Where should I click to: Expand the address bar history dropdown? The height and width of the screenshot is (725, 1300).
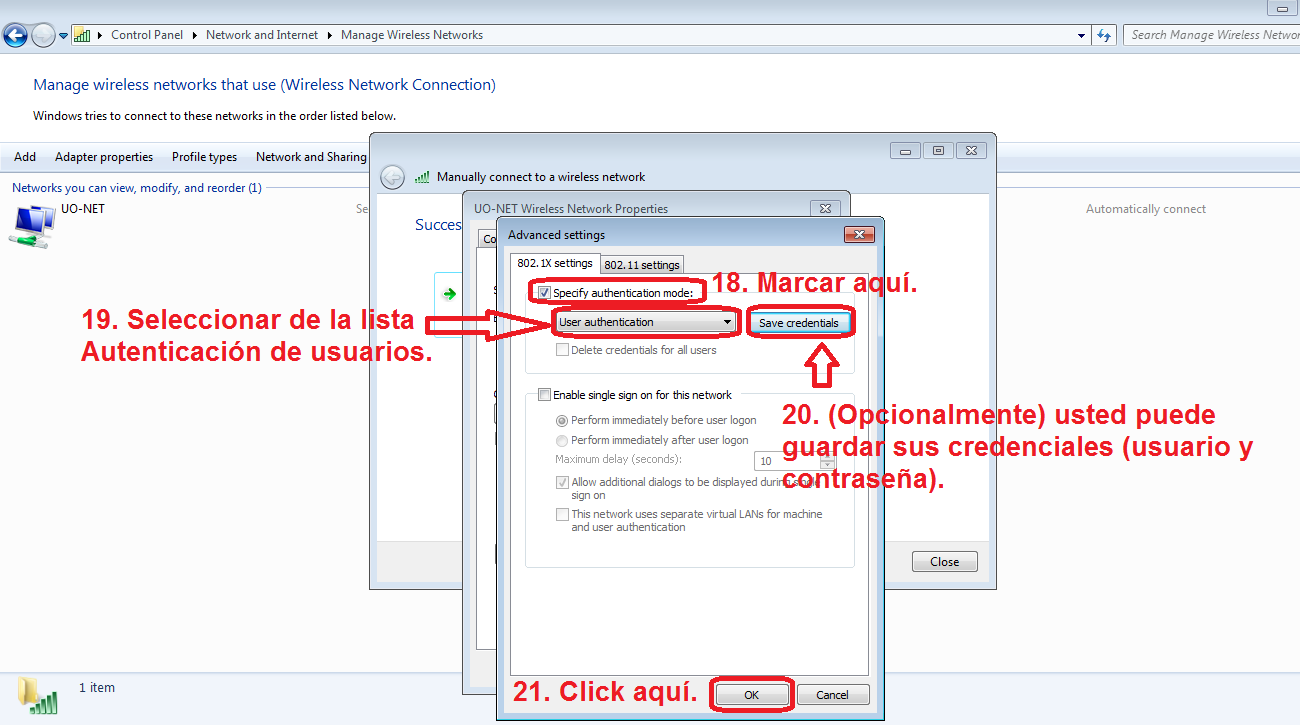pos(1081,36)
